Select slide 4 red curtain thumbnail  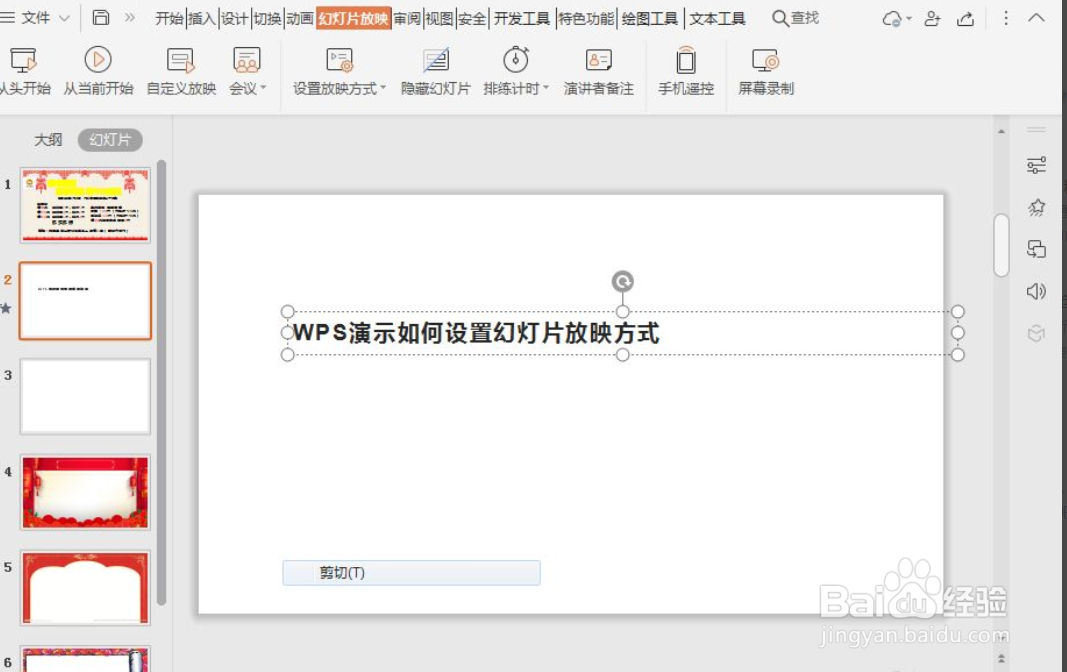[x=85, y=492]
